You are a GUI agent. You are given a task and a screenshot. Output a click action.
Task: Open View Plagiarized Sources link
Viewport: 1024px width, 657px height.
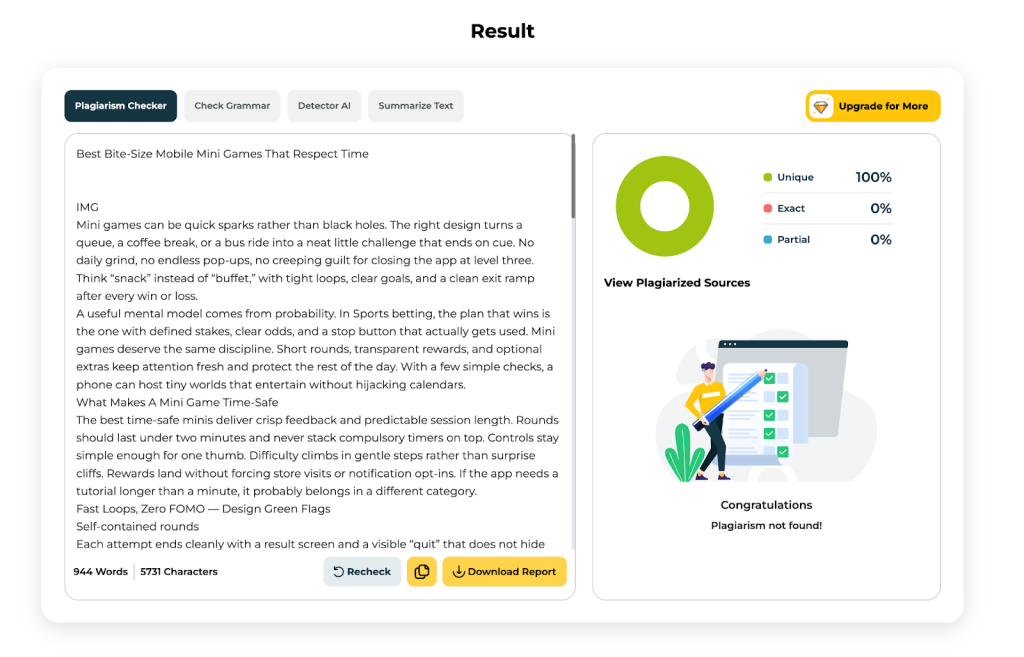click(677, 283)
